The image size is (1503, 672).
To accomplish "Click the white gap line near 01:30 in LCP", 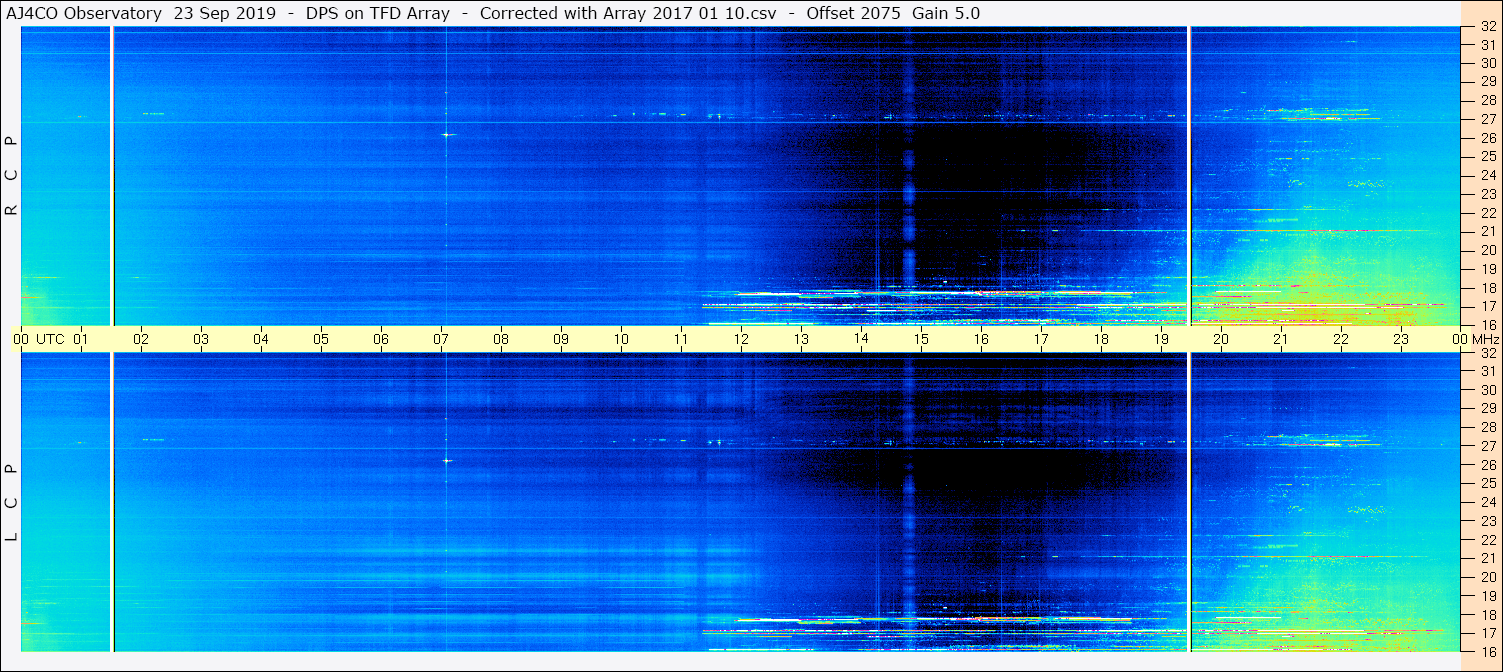I will pyautogui.click(x=112, y=500).
